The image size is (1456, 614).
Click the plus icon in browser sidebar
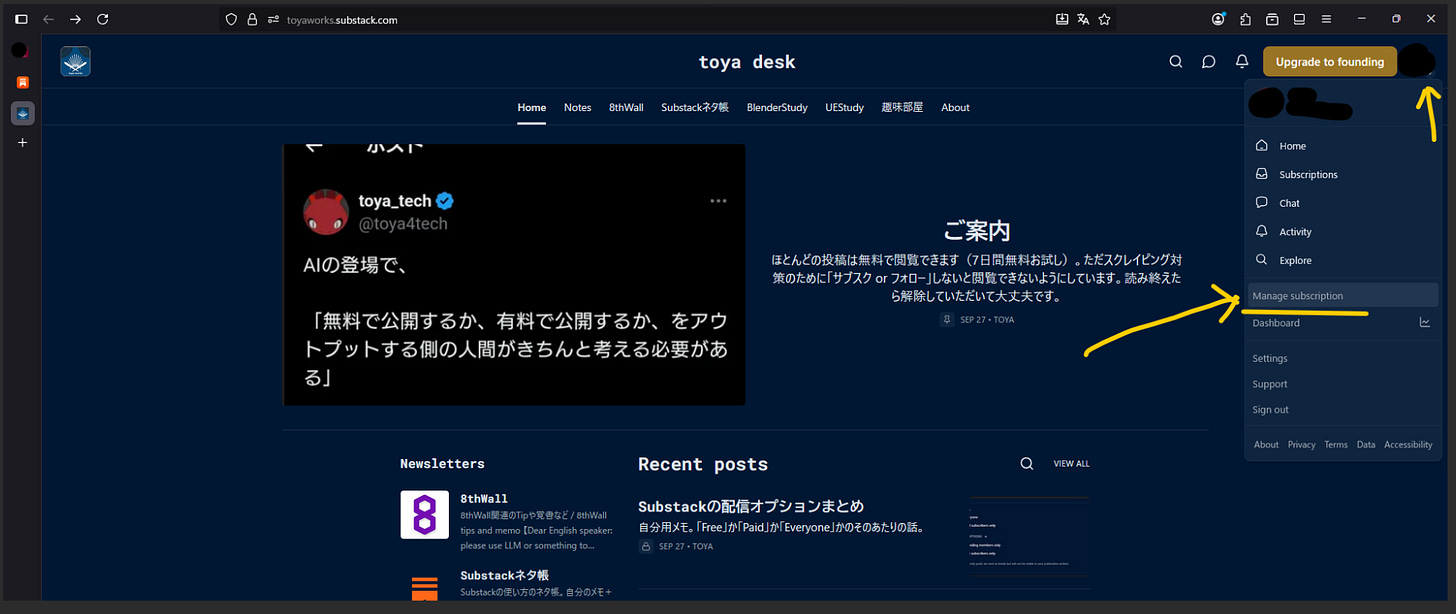22,143
